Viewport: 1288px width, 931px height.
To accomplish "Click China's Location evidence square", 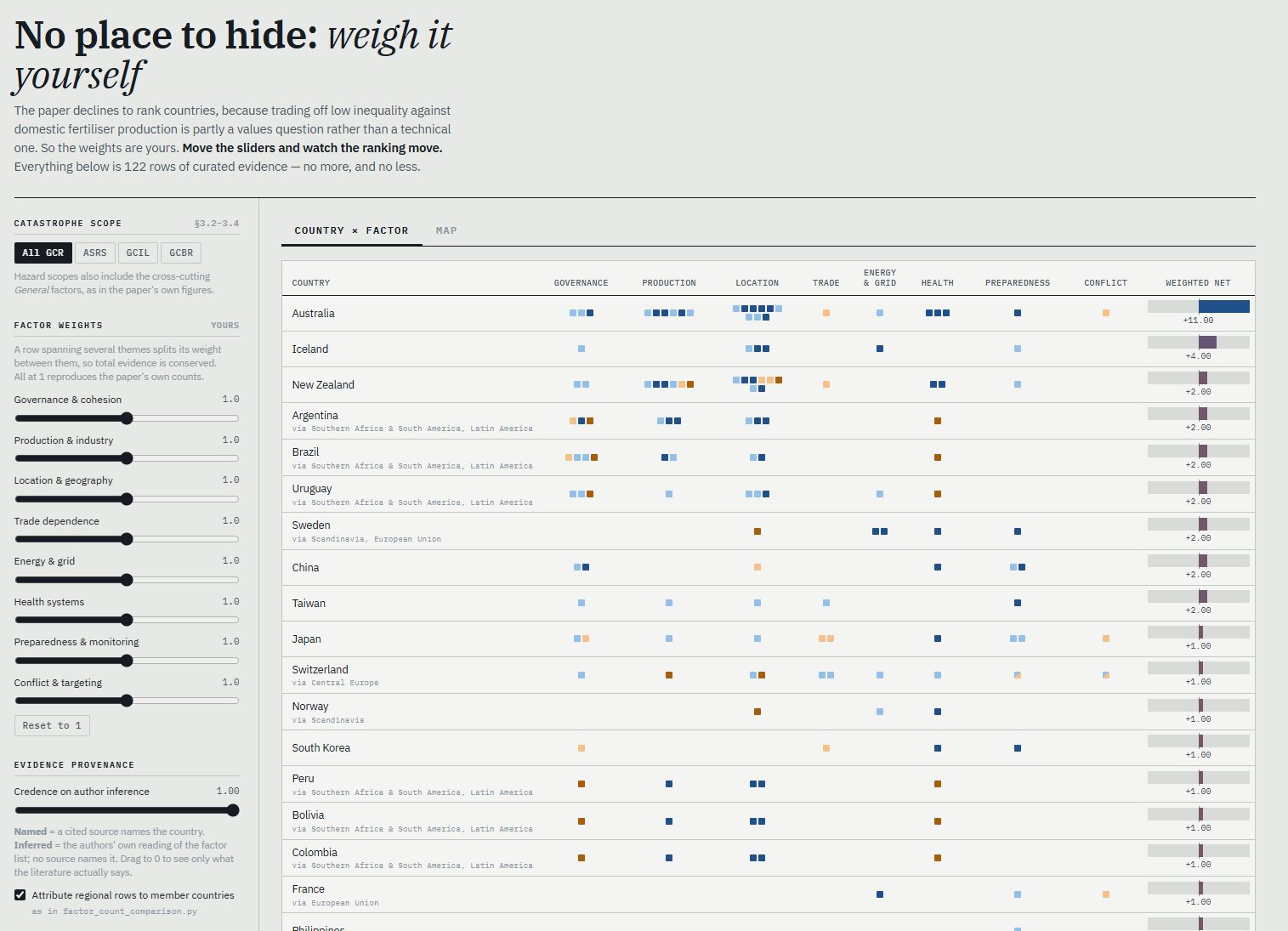I will pos(757,567).
